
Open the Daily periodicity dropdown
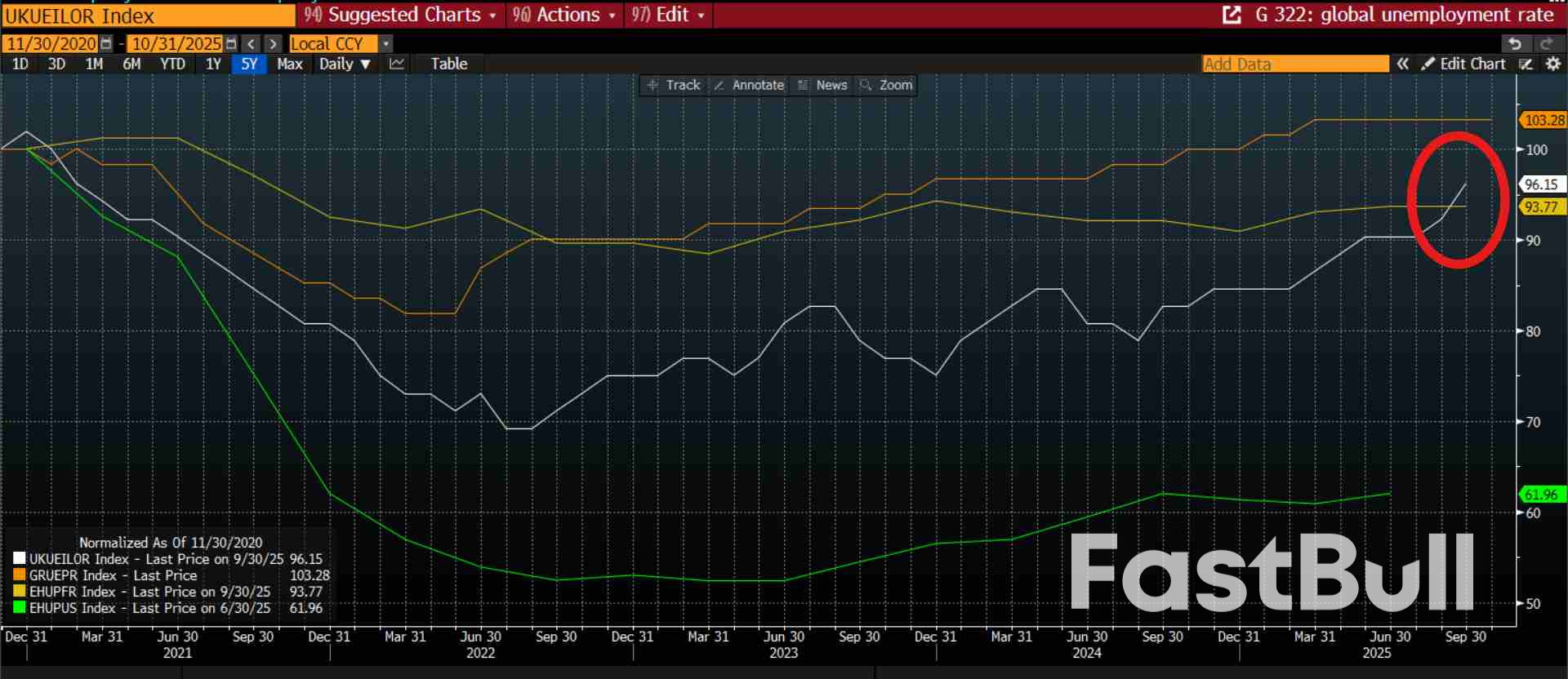(345, 64)
